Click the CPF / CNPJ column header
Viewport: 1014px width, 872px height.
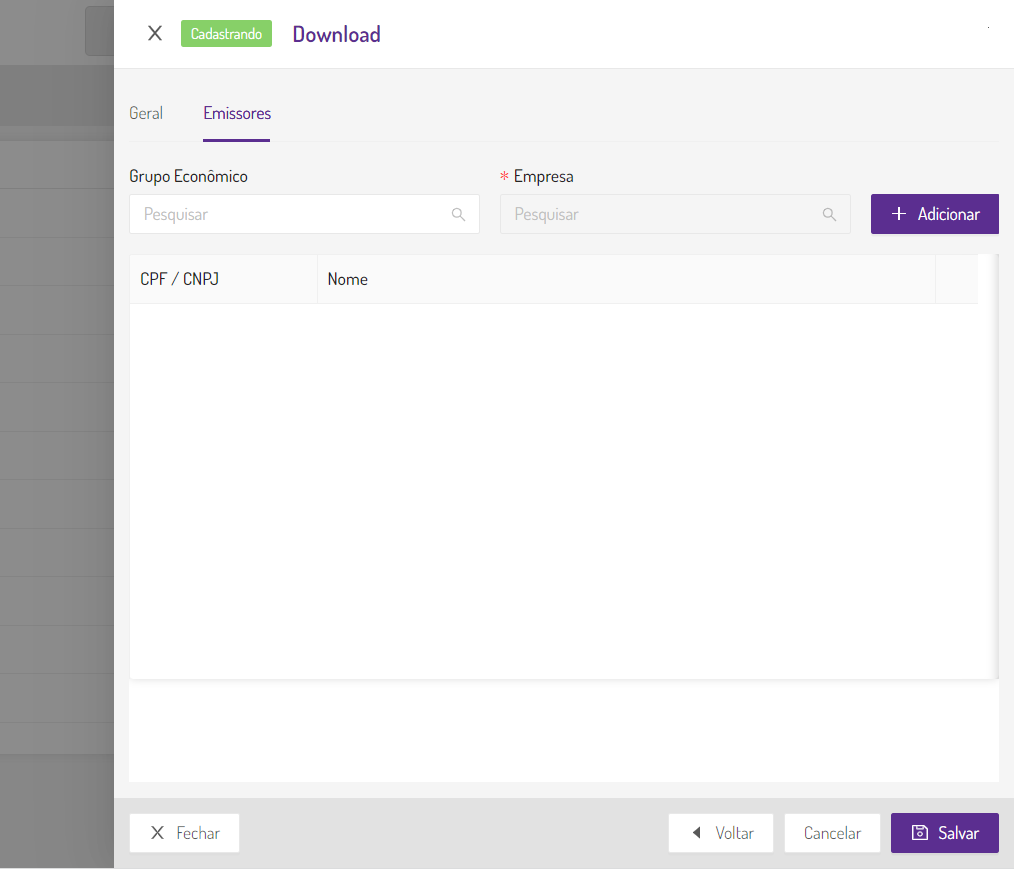179,279
